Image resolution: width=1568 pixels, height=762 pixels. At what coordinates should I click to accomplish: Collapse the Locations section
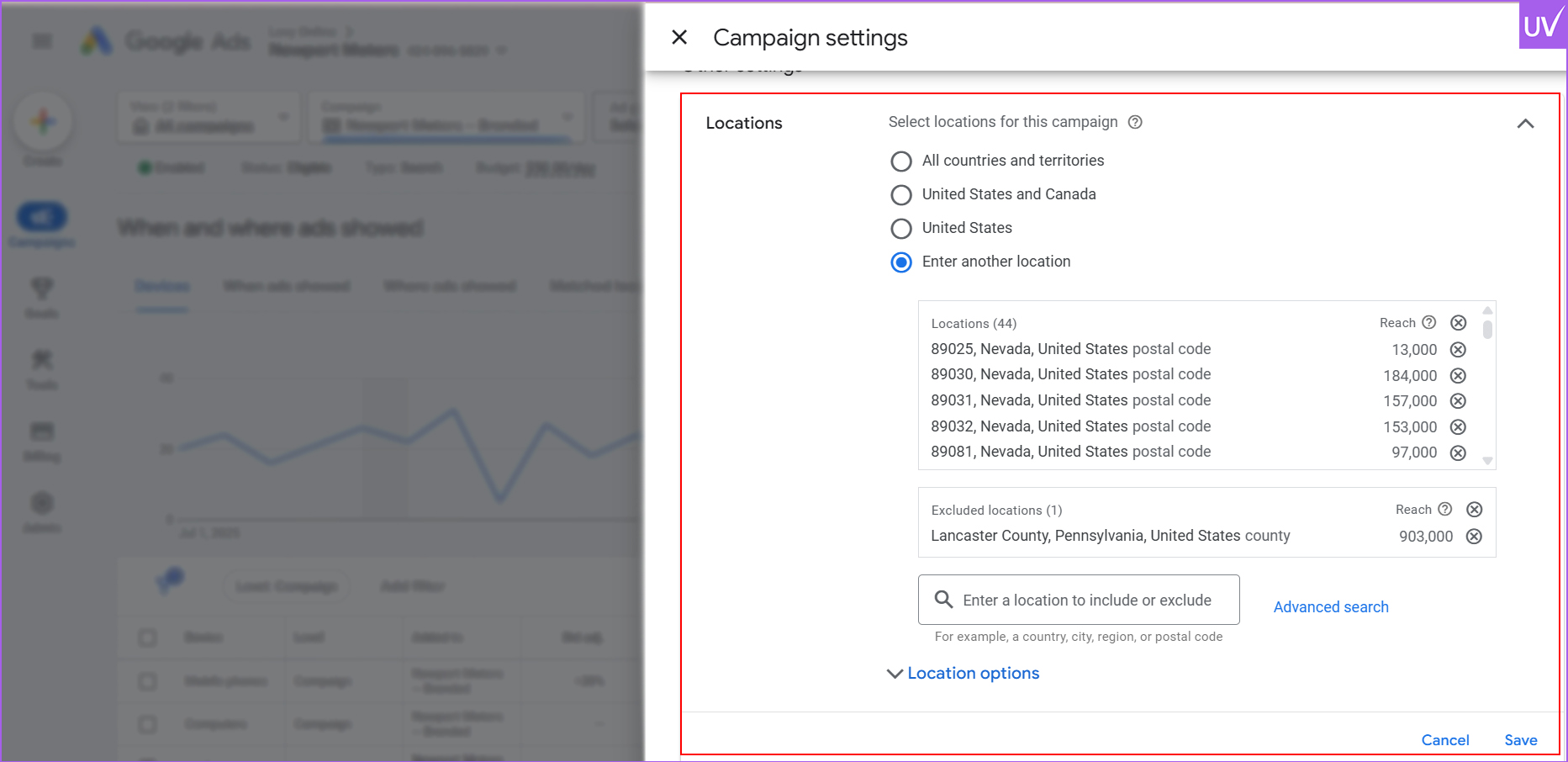pyautogui.click(x=1525, y=124)
